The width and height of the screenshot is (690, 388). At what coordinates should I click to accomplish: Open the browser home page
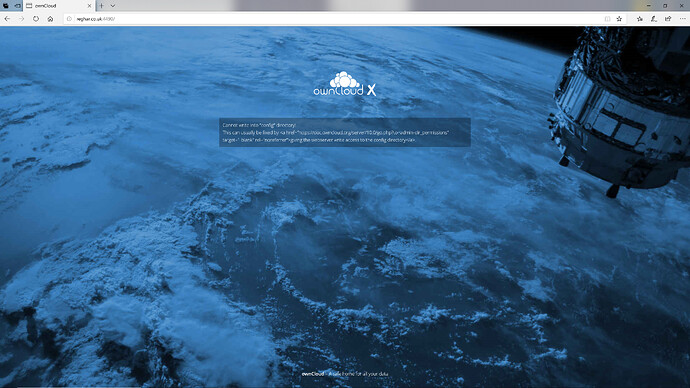point(50,19)
